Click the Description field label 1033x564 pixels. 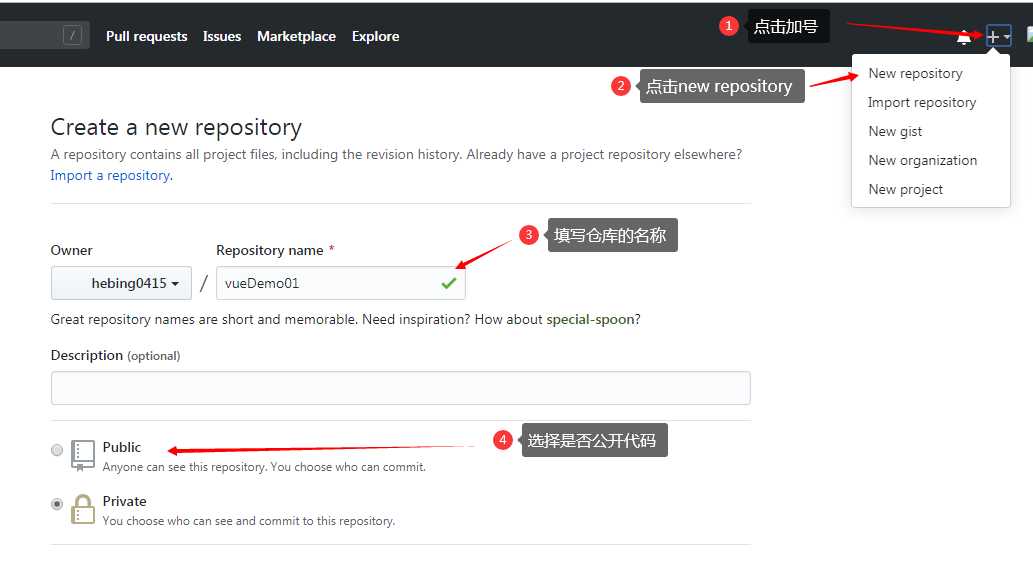coord(86,355)
